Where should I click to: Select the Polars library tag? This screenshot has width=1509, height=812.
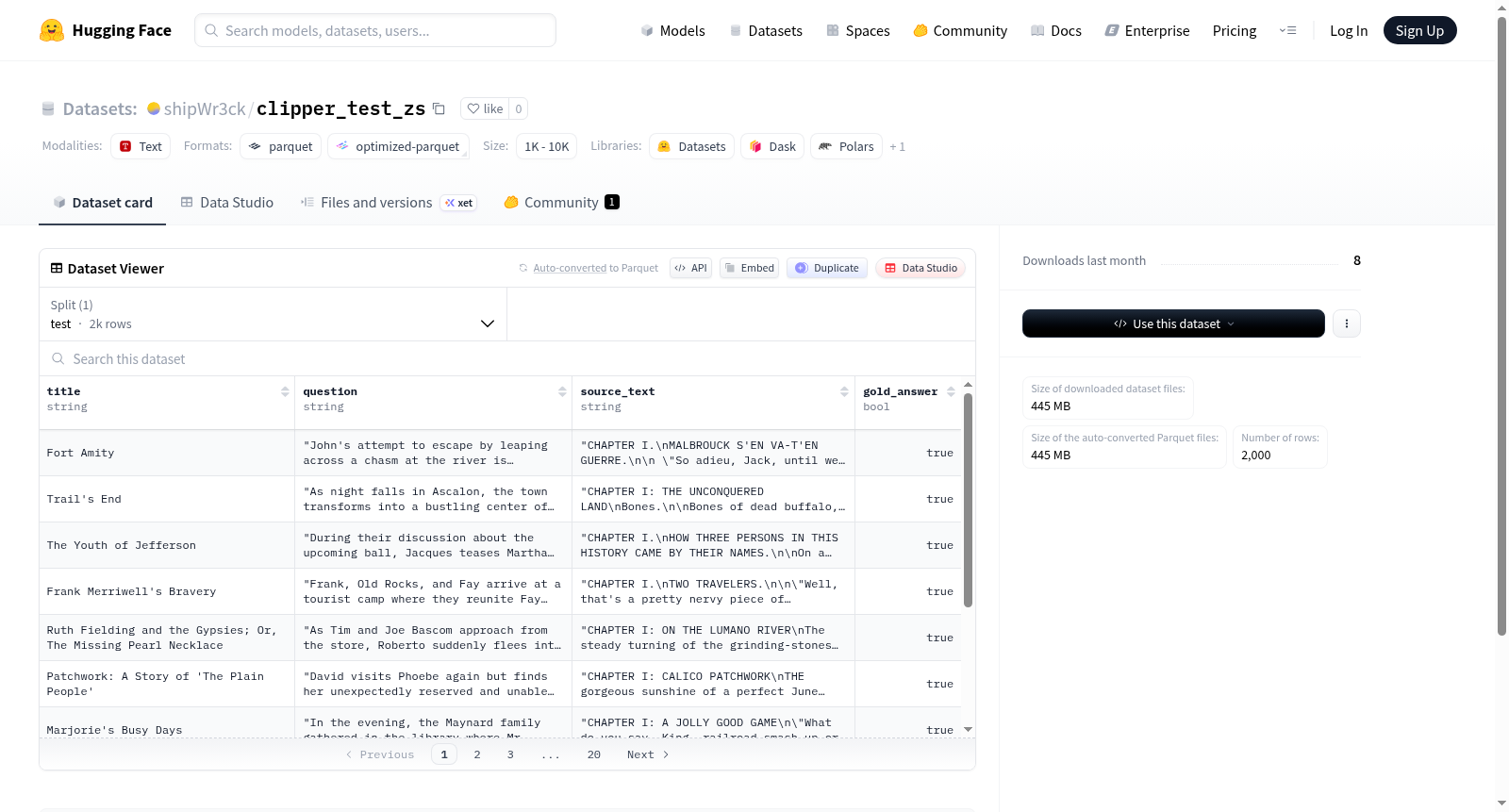(x=847, y=146)
